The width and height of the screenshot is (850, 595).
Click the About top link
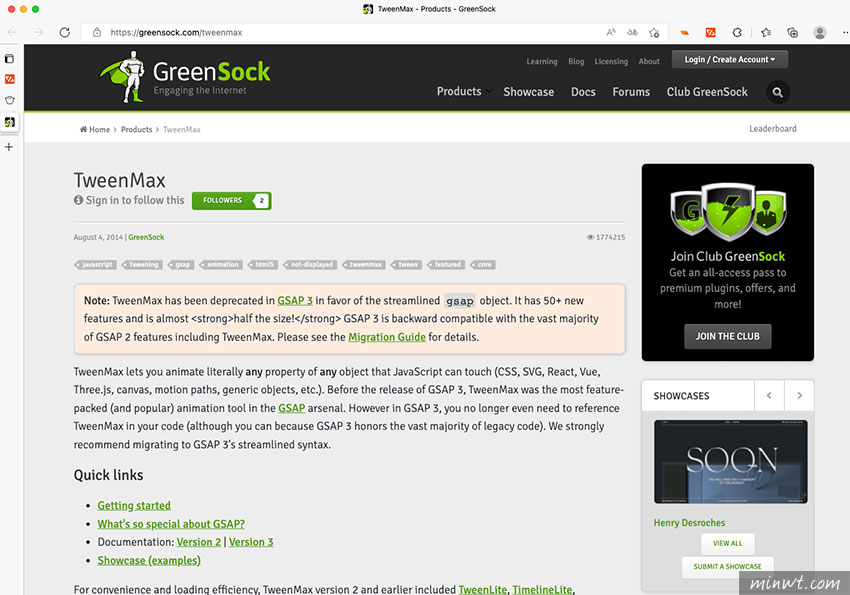pyautogui.click(x=649, y=61)
